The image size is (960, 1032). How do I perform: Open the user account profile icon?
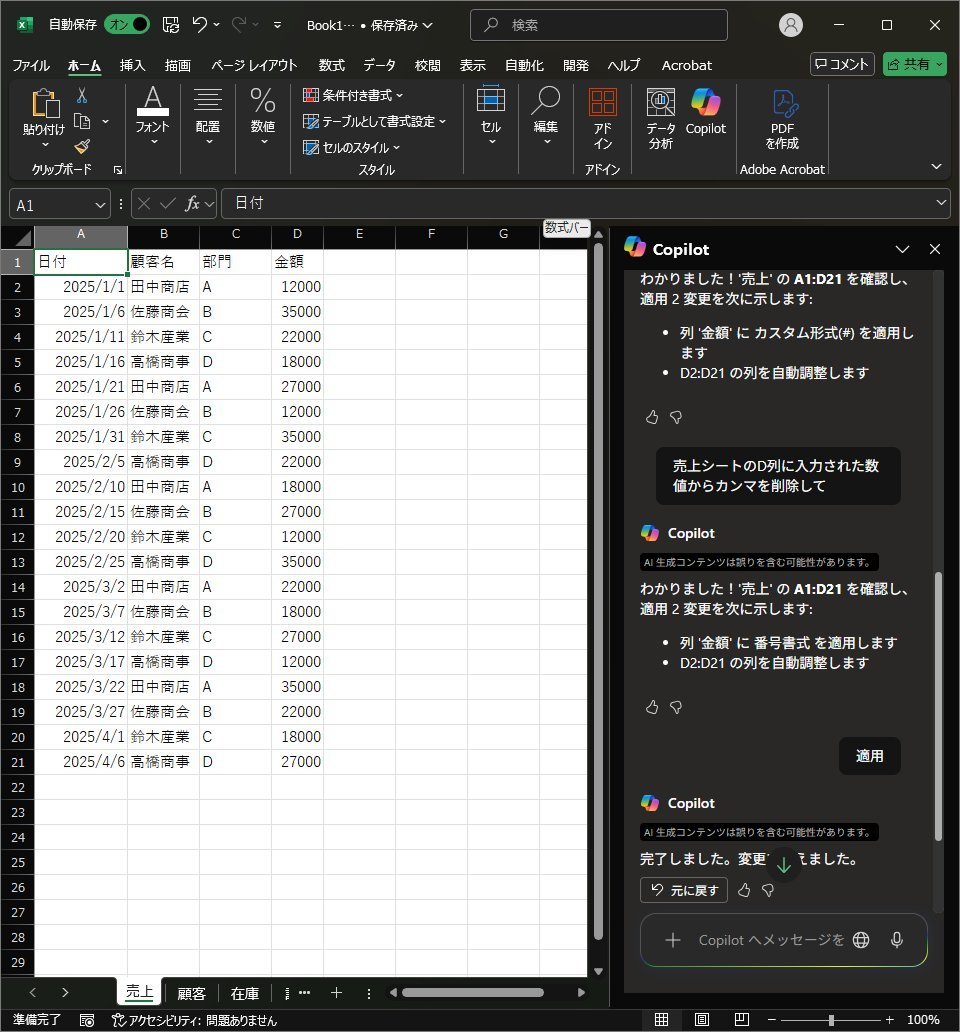790,25
